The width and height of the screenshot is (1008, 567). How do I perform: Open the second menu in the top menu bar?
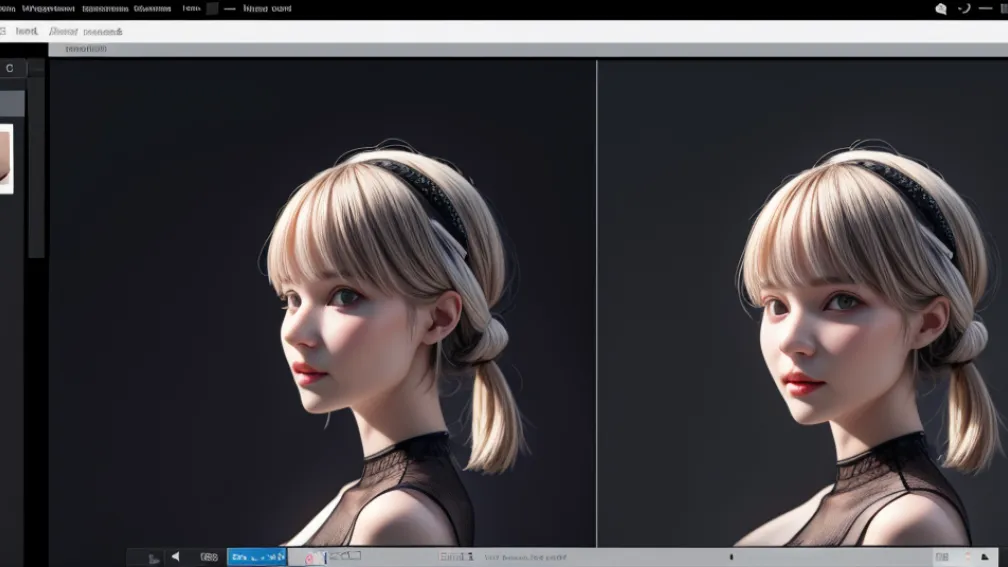[46, 8]
